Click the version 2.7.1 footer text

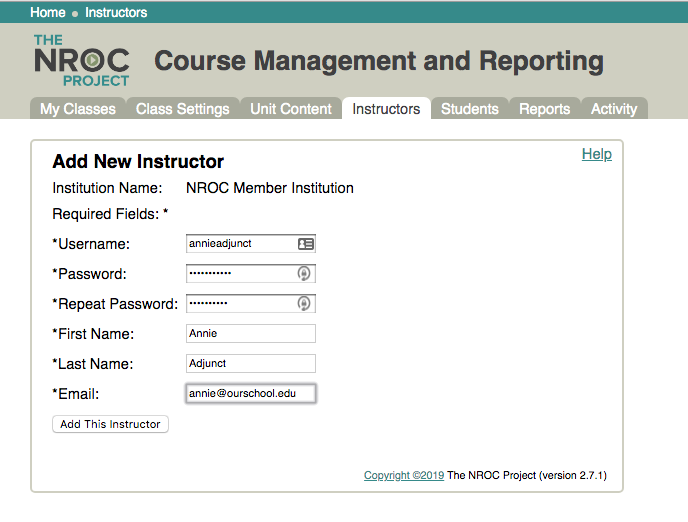[x=573, y=475]
